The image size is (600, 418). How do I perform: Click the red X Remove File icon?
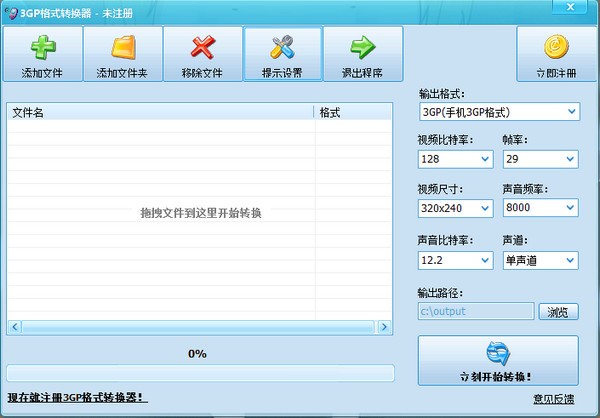203,47
